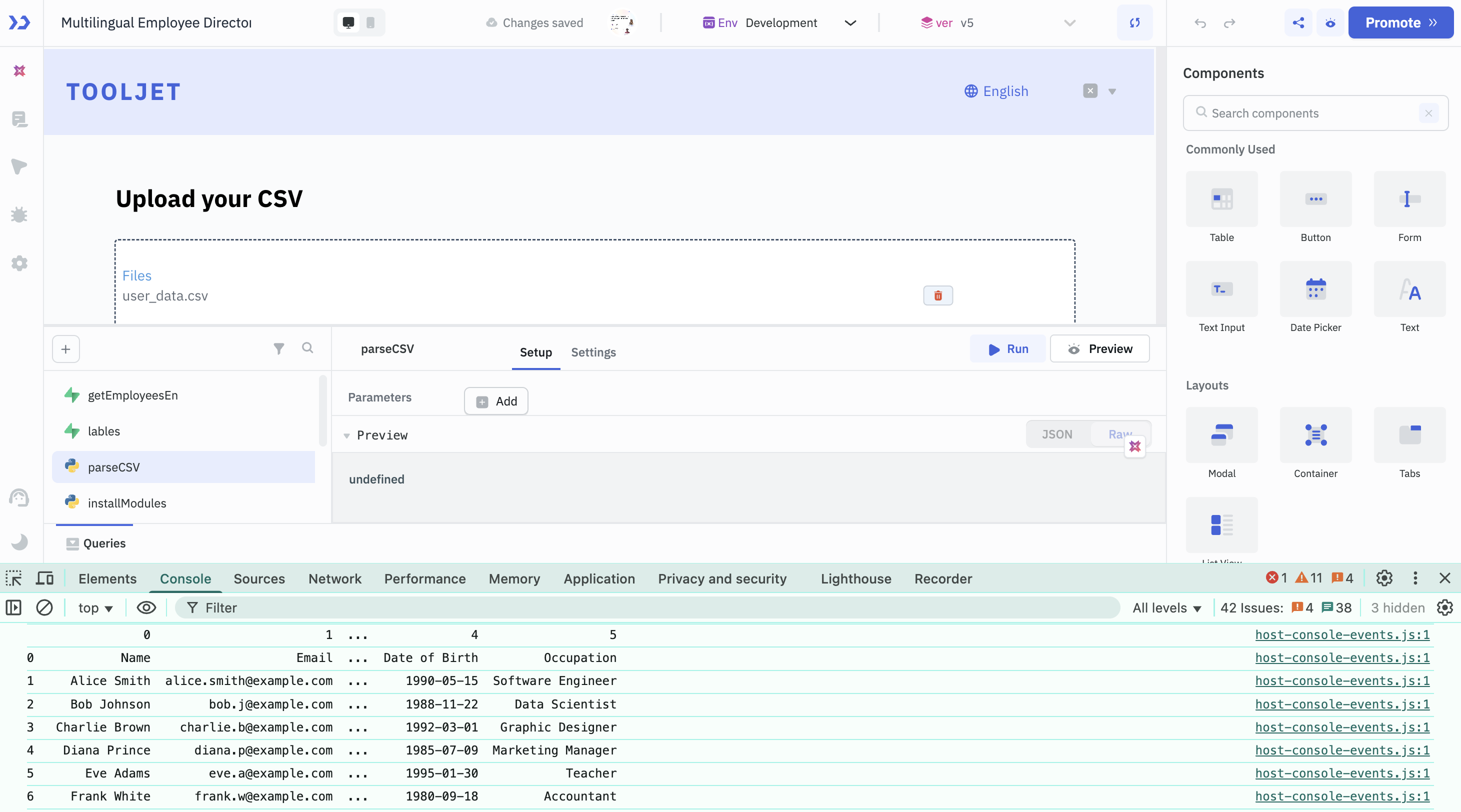Click the Promote button
Image resolution: width=1461 pixels, height=812 pixels.
(x=1400, y=22)
